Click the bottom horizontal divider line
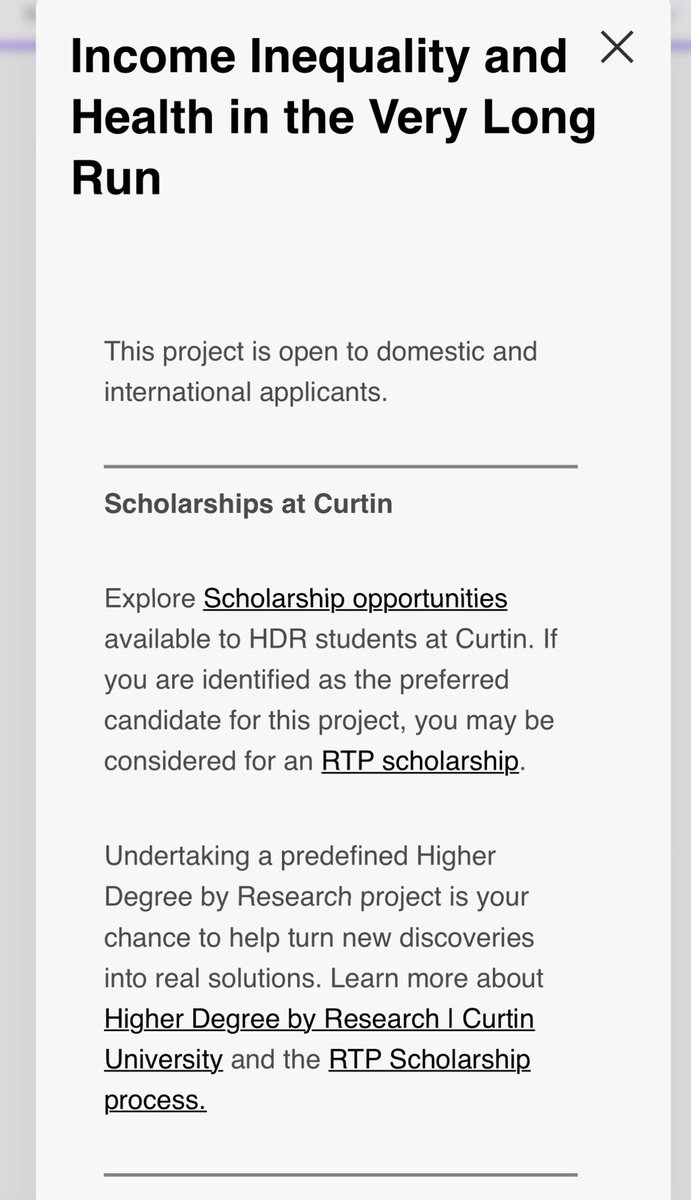 [x=341, y=1174]
